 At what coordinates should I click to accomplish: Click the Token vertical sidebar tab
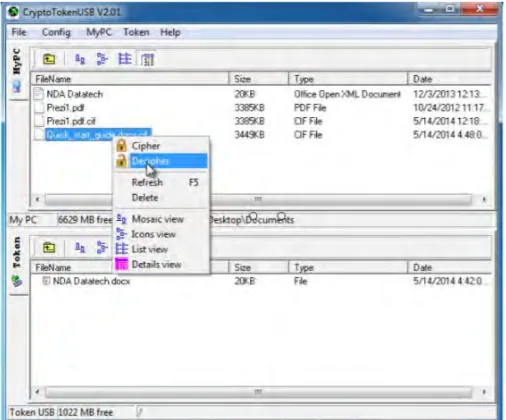pos(17,263)
